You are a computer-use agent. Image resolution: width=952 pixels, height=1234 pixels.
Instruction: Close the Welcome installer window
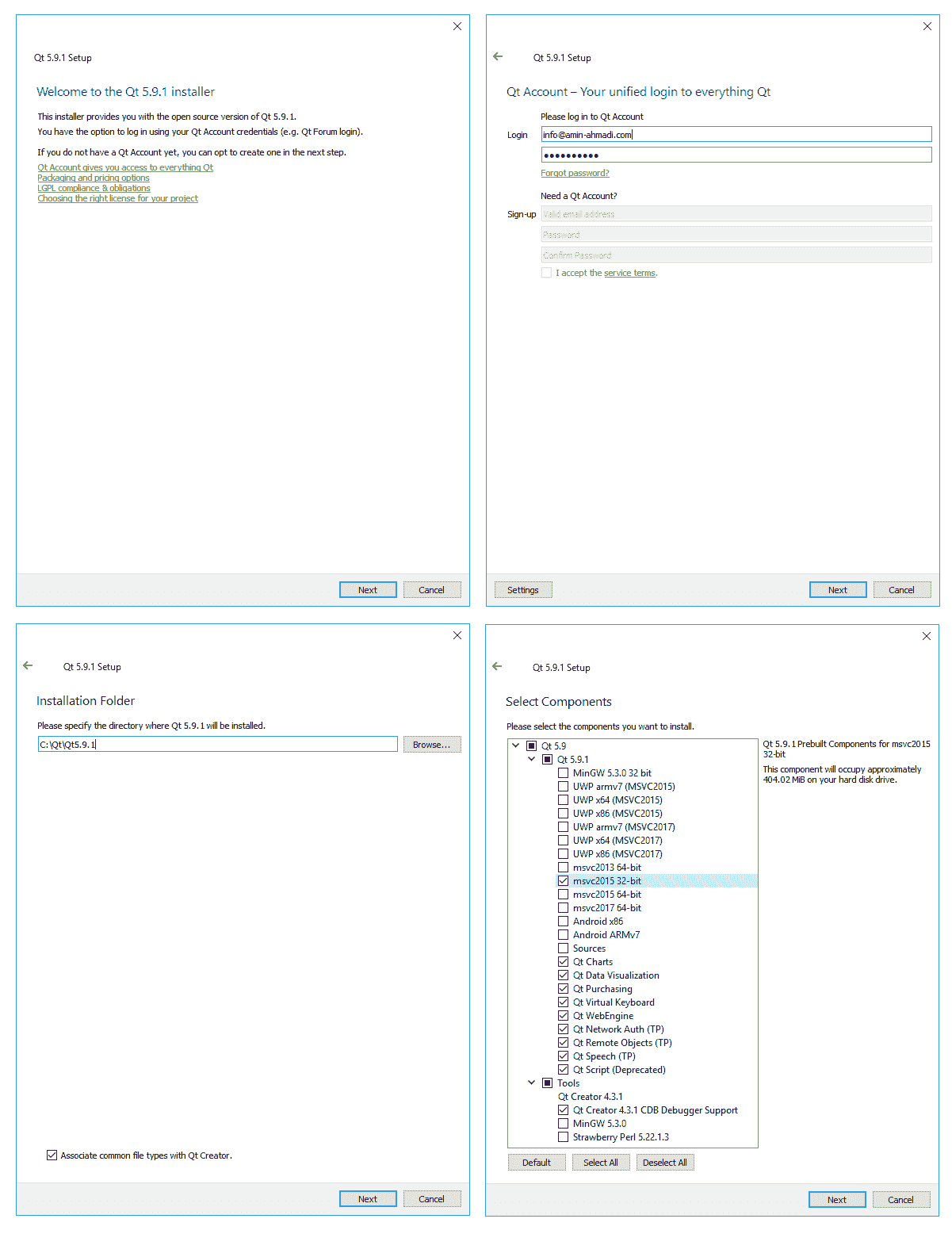(x=457, y=26)
